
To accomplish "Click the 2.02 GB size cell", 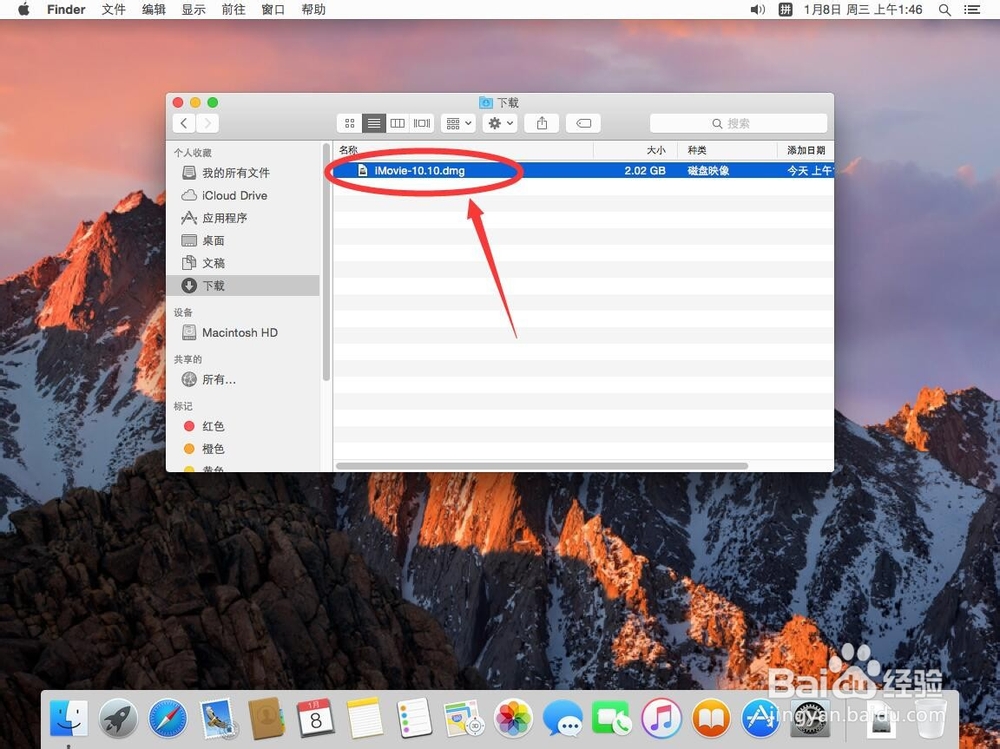I will coord(645,170).
